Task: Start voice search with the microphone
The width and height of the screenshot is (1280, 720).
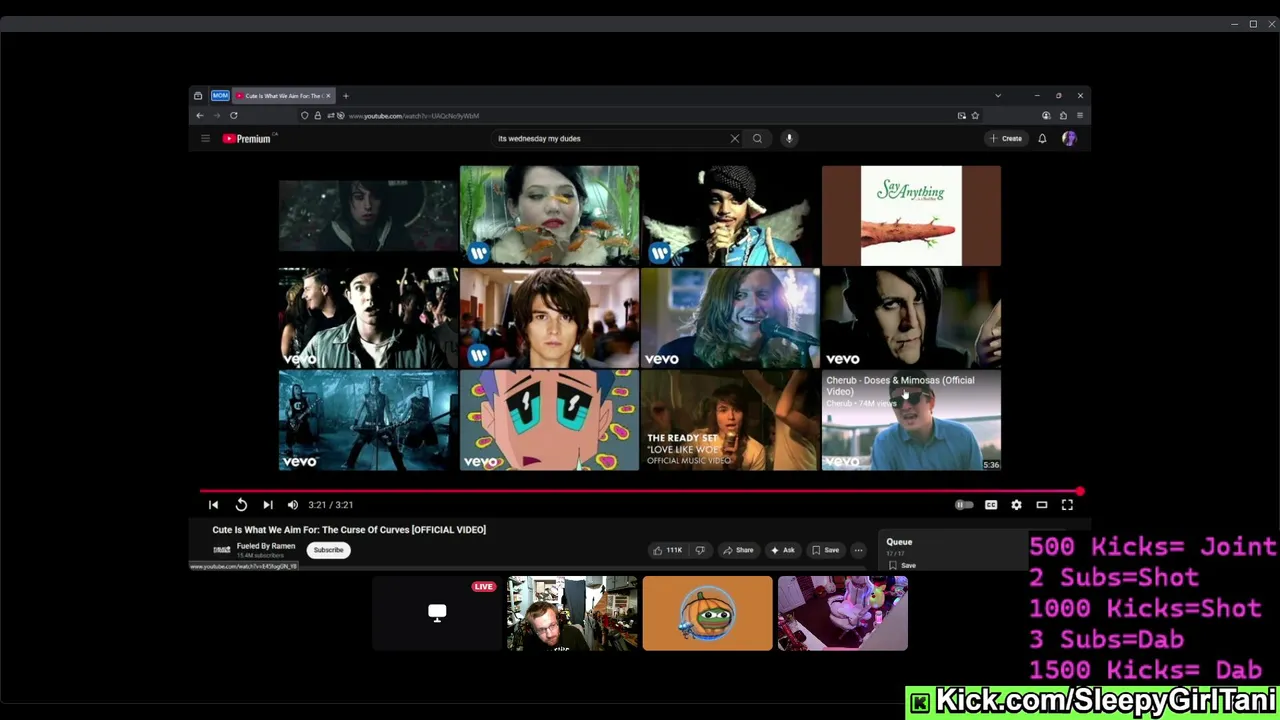Action: (789, 139)
